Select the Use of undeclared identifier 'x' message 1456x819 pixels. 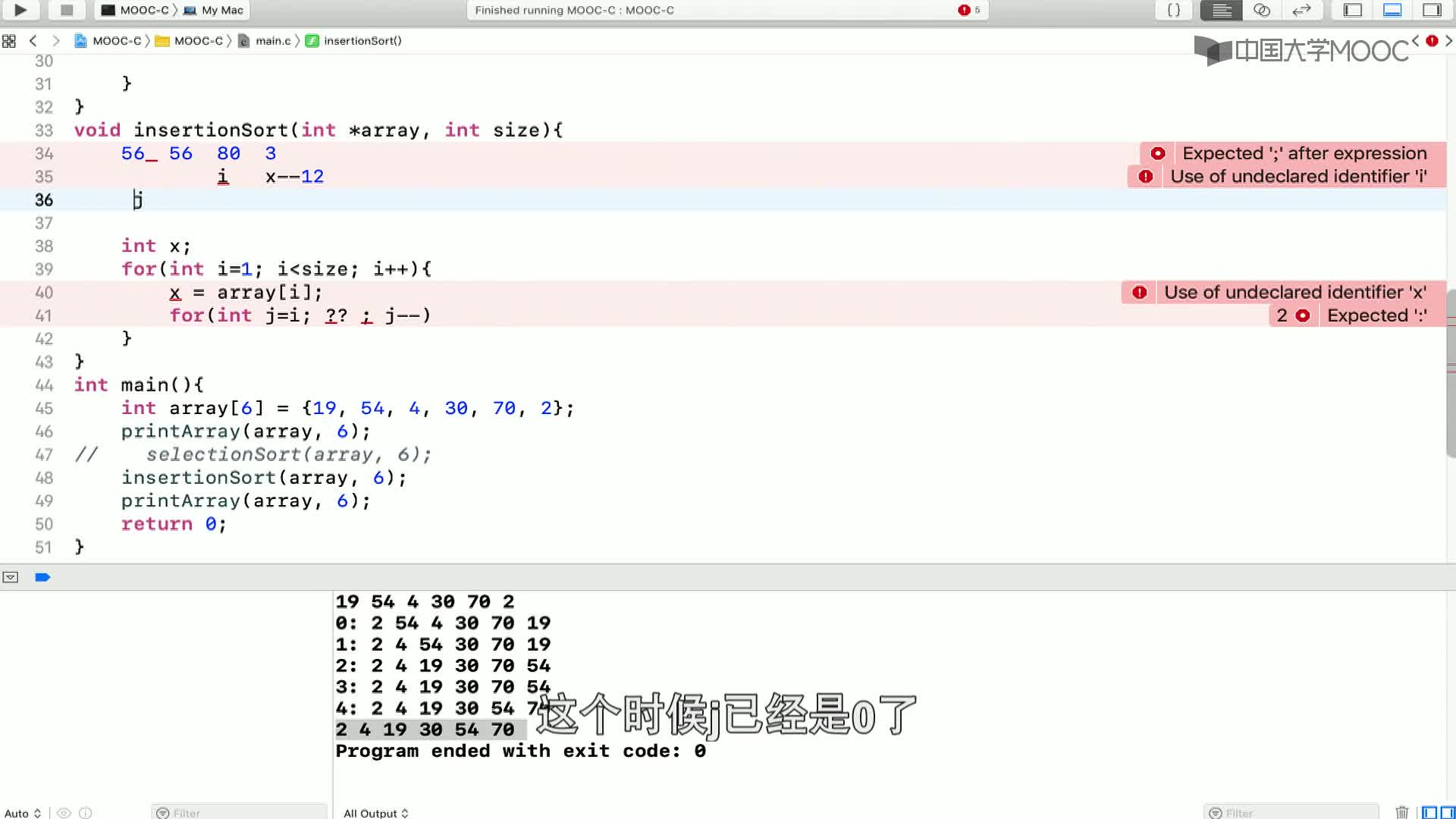(x=1295, y=293)
